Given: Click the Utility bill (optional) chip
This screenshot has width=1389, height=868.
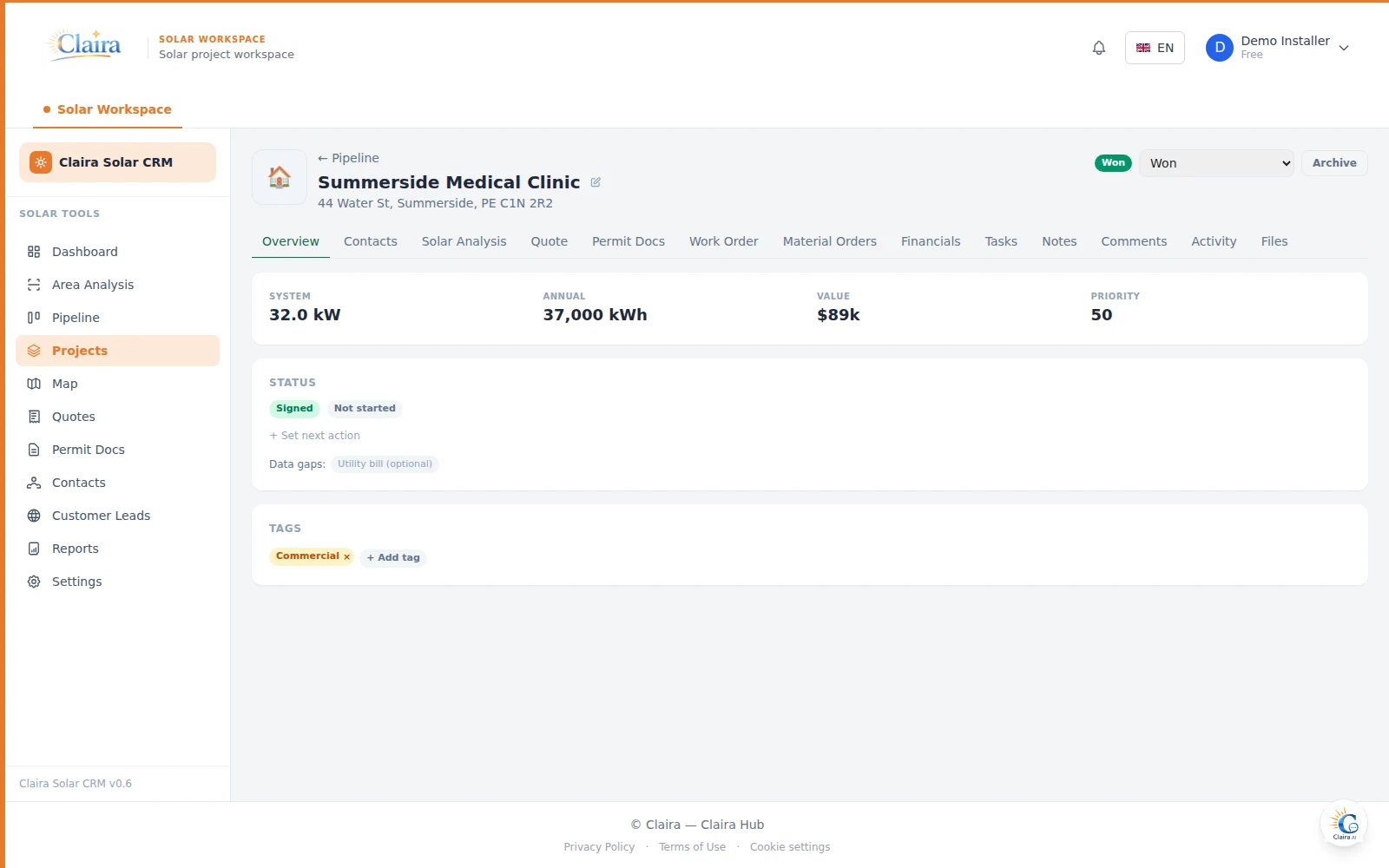Looking at the screenshot, I should pos(385,464).
